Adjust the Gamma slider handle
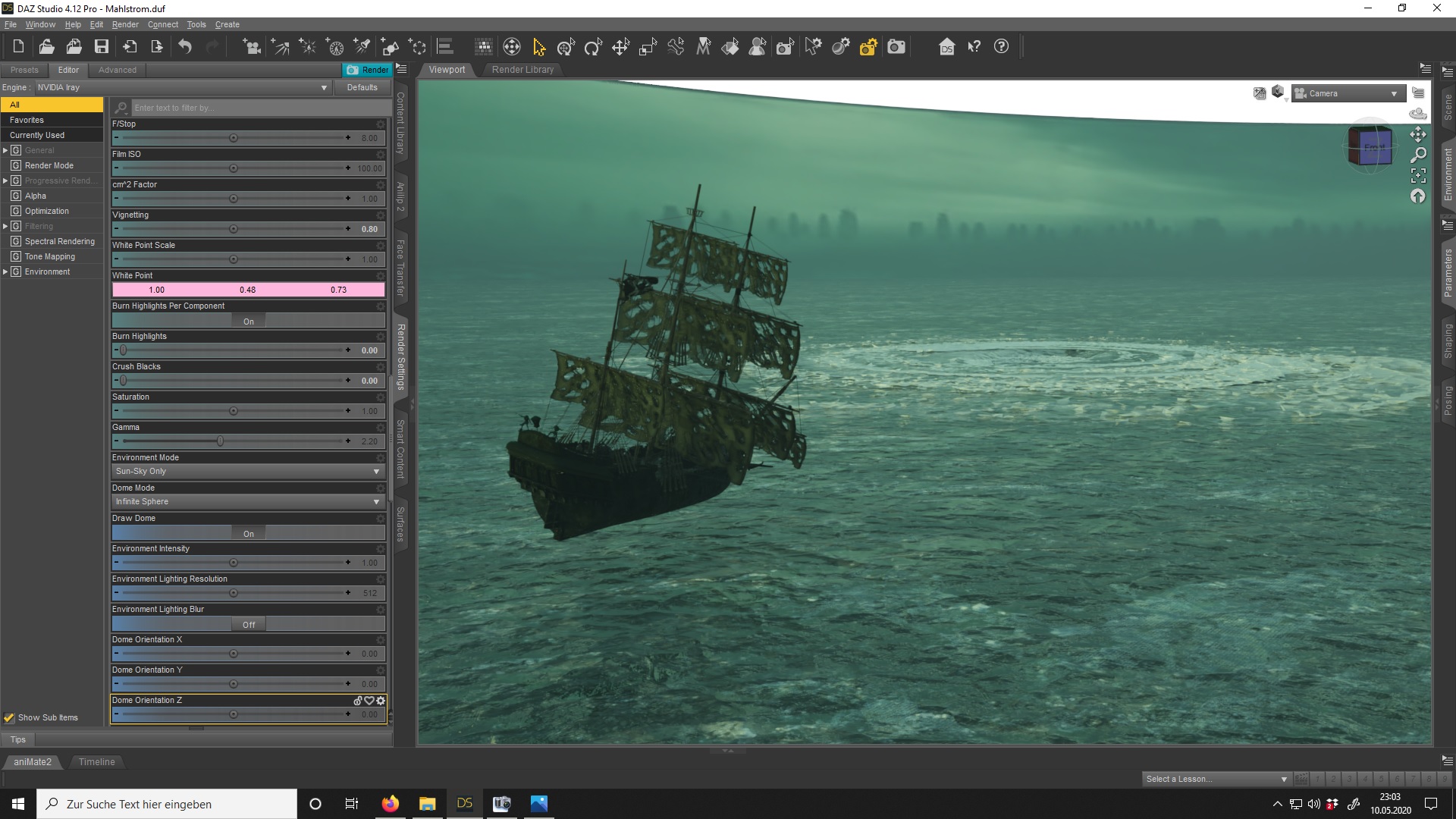Screen dimensions: 1456x819 (x=220, y=441)
